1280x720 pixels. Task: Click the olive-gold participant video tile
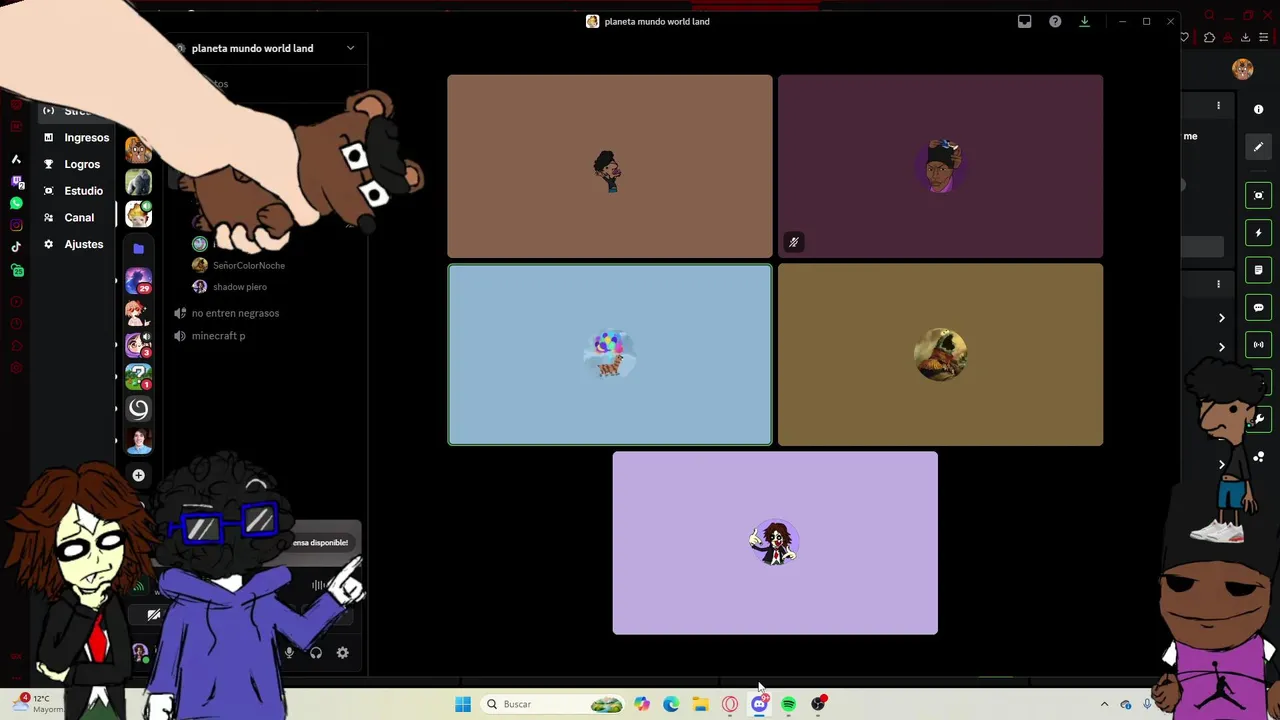point(940,355)
